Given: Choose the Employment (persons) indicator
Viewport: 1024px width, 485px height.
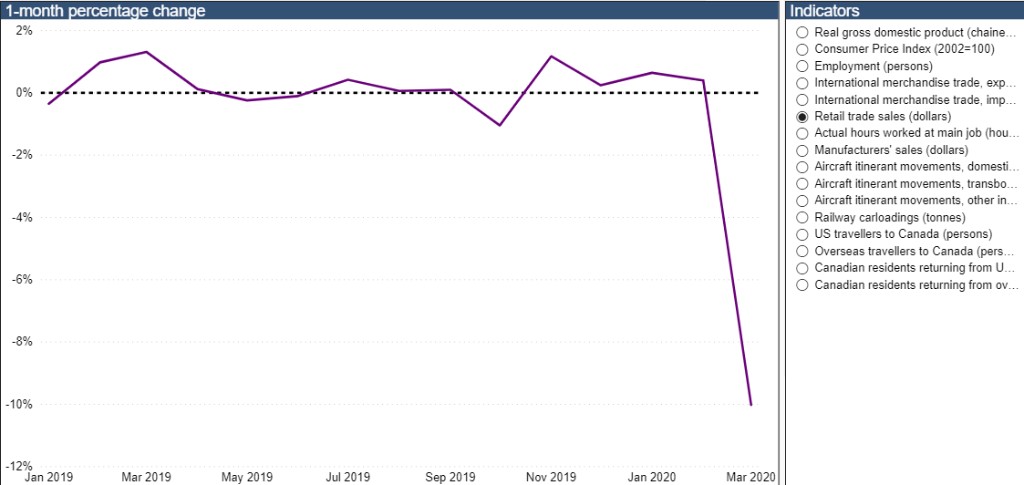Looking at the screenshot, I should (802, 66).
